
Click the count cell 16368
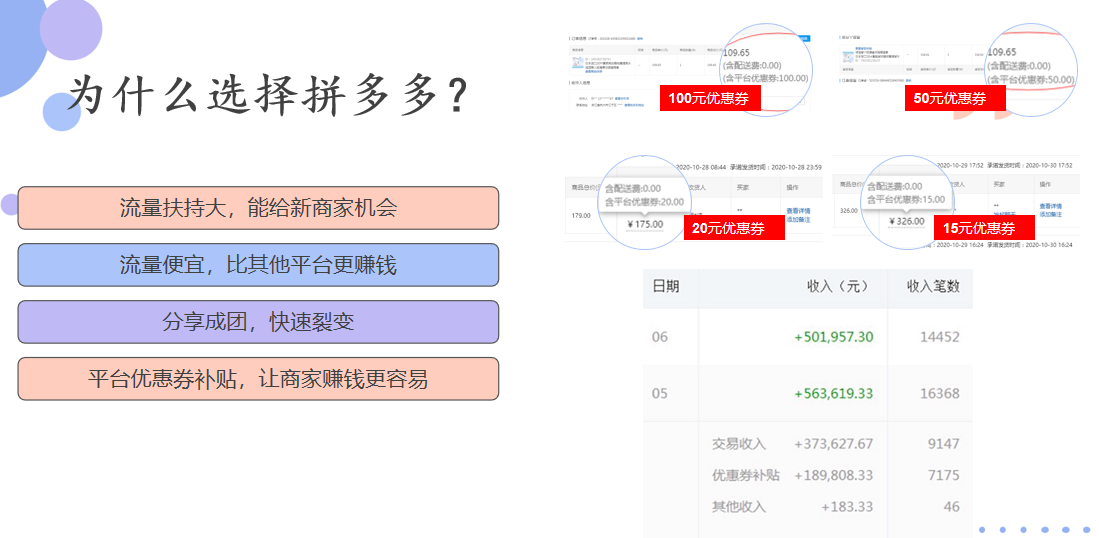tap(940, 394)
